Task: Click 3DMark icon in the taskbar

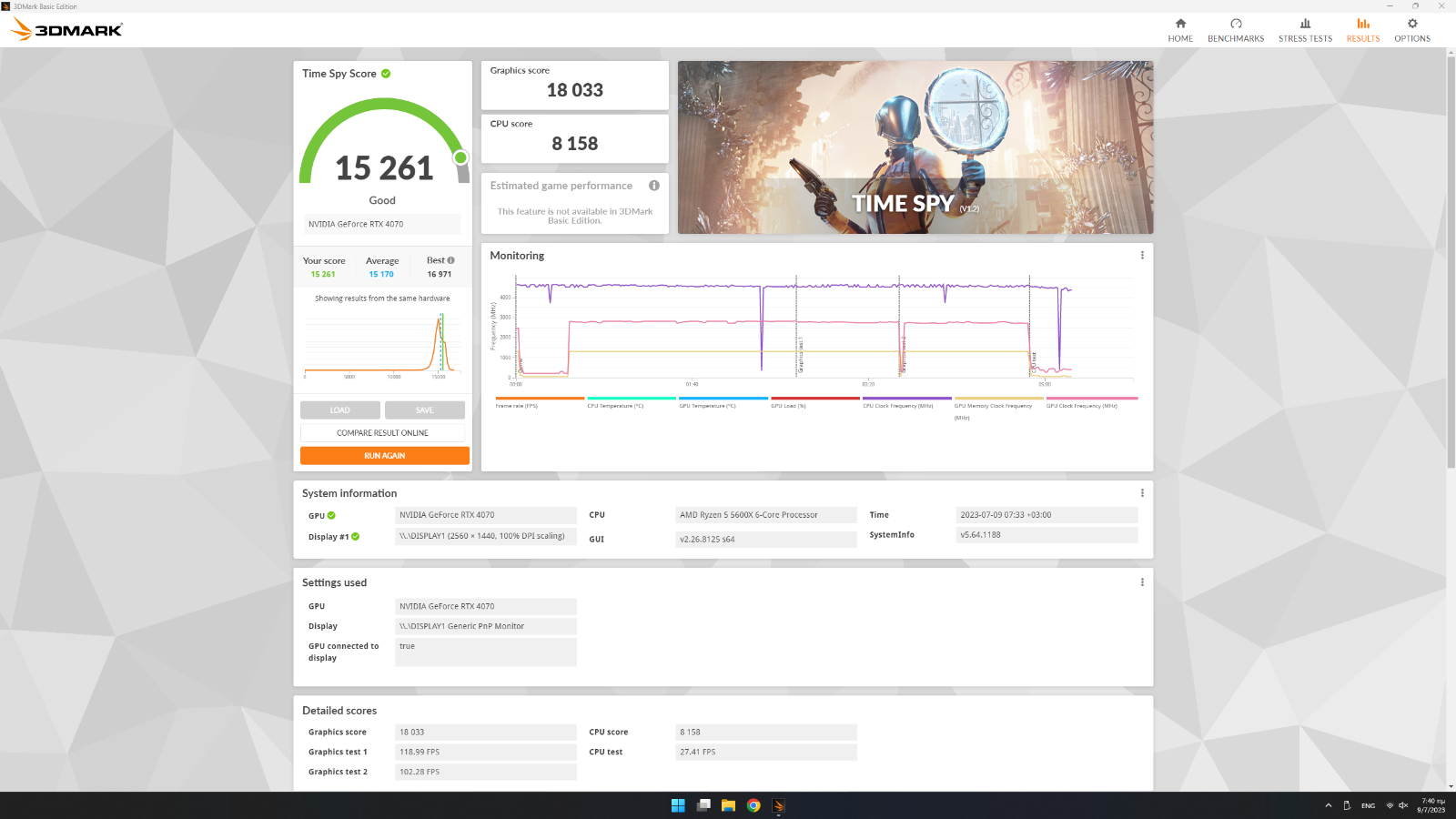Action: point(778,805)
